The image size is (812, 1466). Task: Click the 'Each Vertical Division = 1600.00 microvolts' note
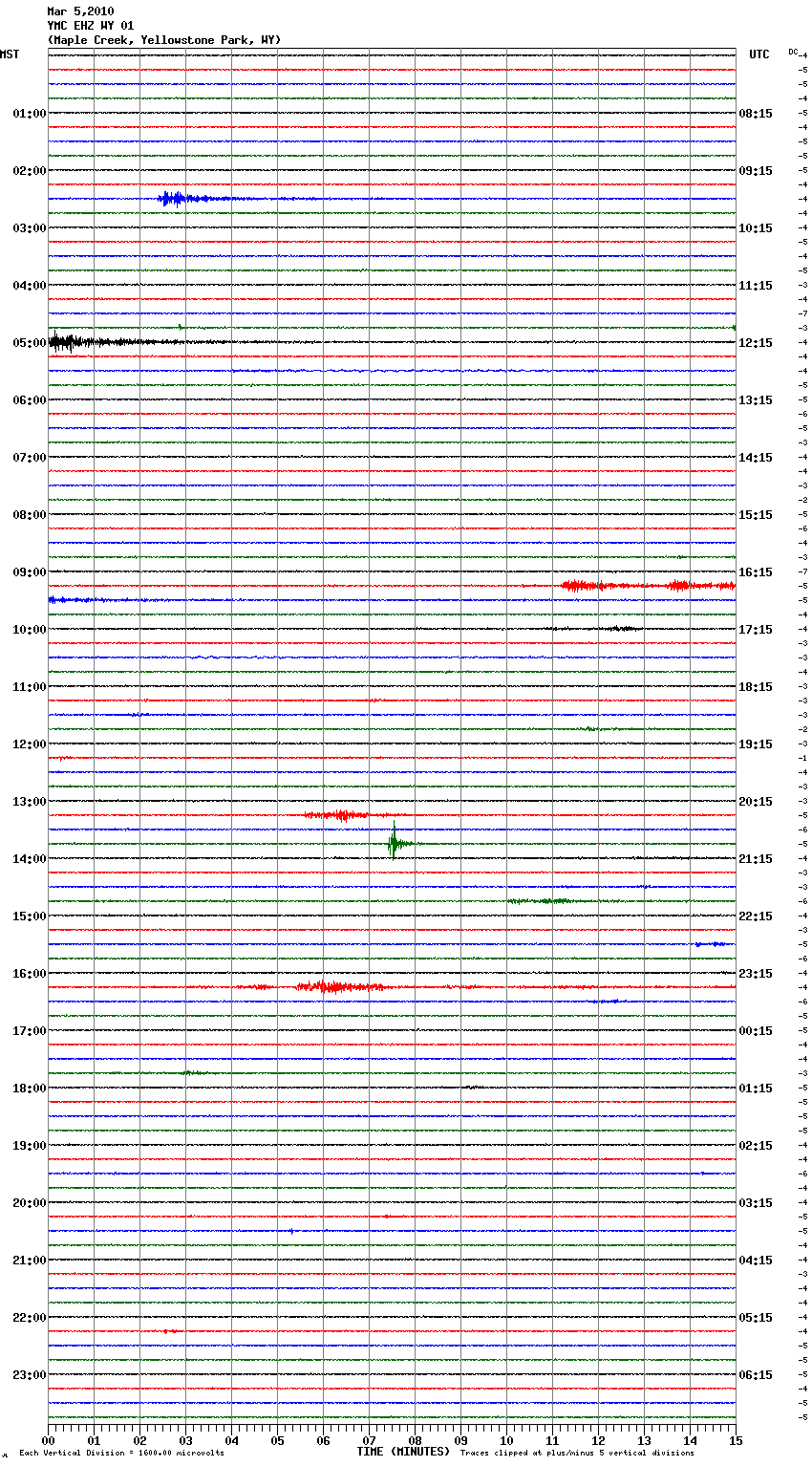[121, 1454]
